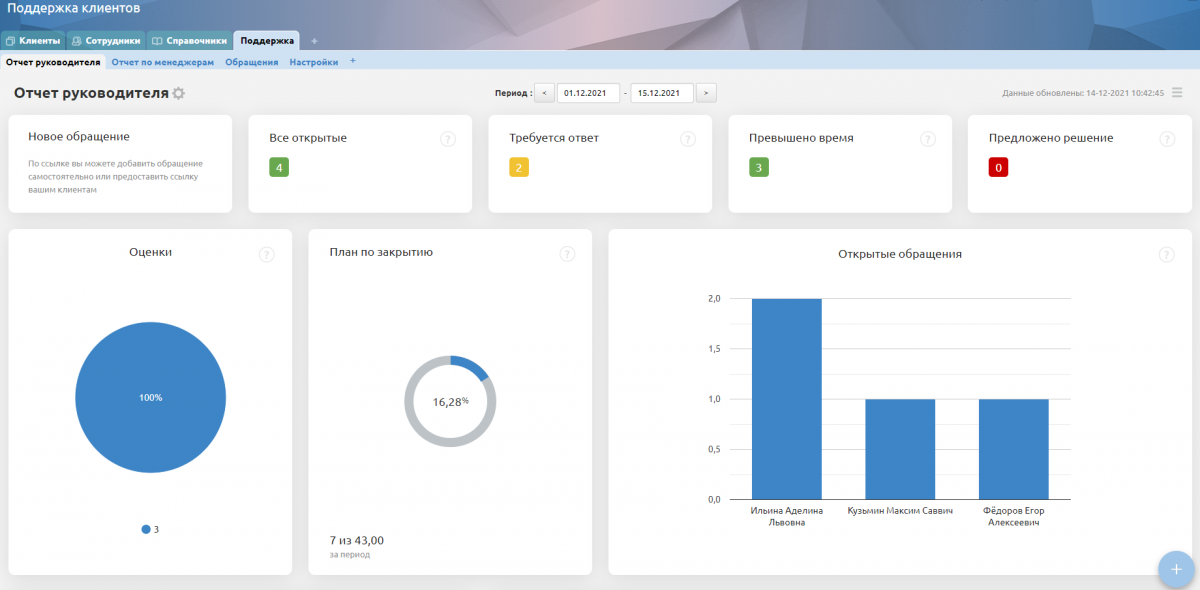Click help icon on Превышено время card
The height and width of the screenshot is (590, 1200).
pyautogui.click(x=928, y=139)
